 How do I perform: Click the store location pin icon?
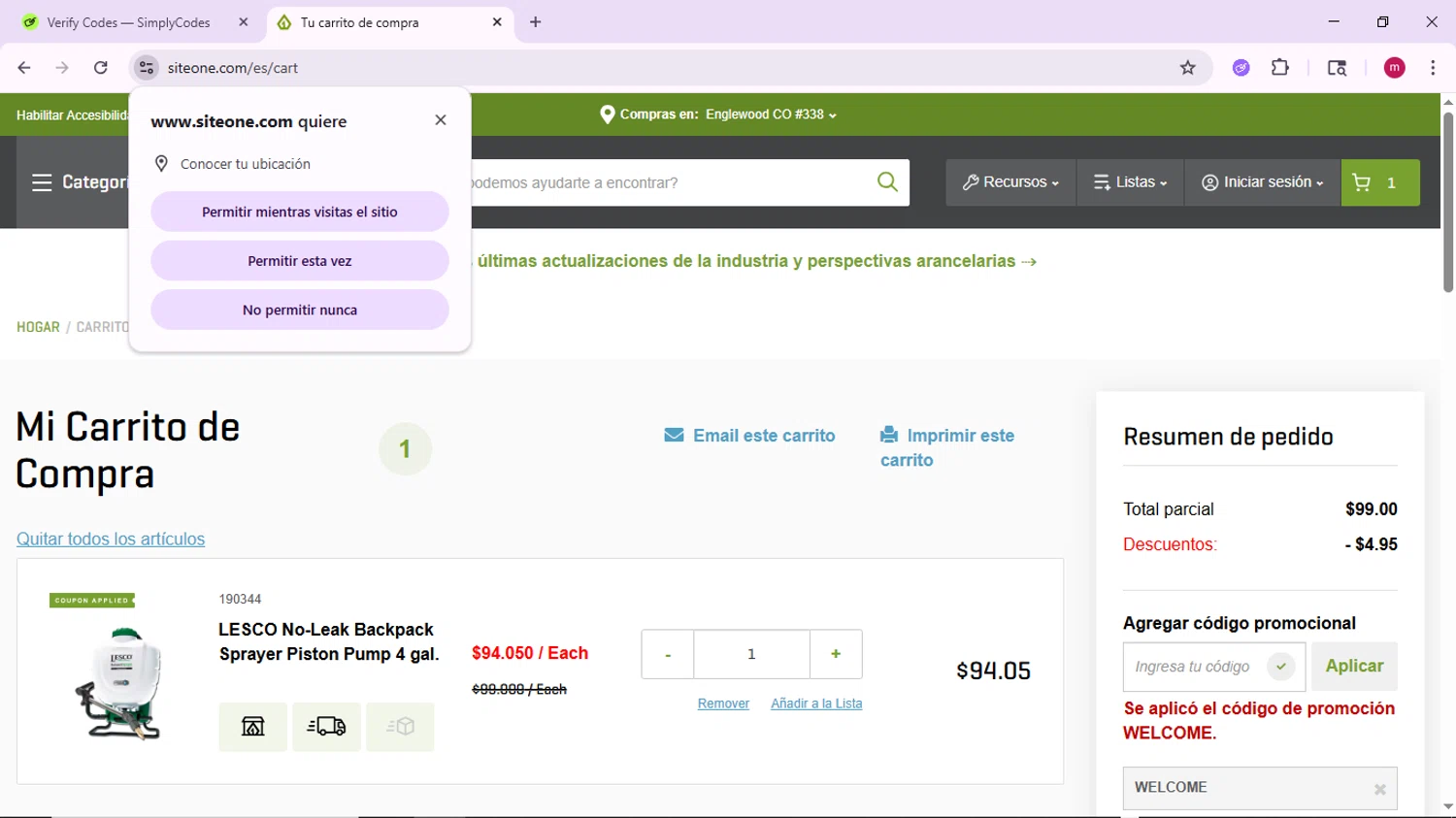pyautogui.click(x=608, y=115)
